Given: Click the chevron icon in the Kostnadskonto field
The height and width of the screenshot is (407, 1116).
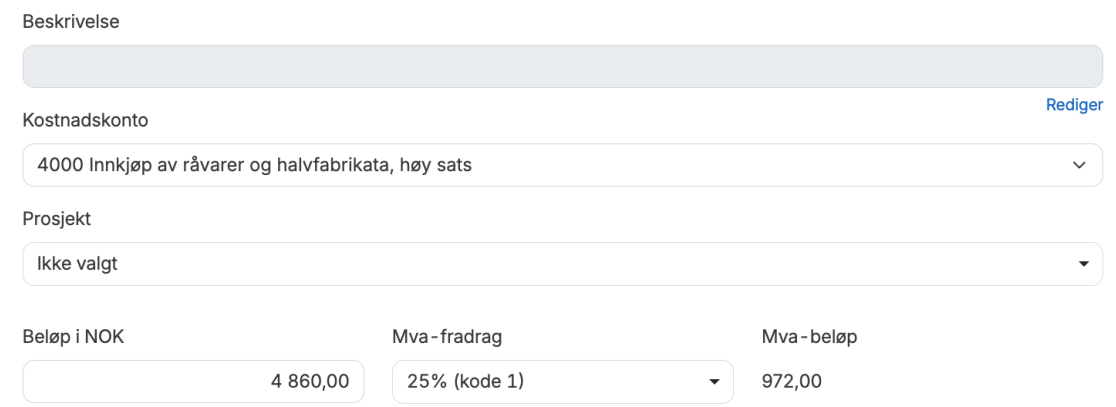Looking at the screenshot, I should click(1078, 165).
